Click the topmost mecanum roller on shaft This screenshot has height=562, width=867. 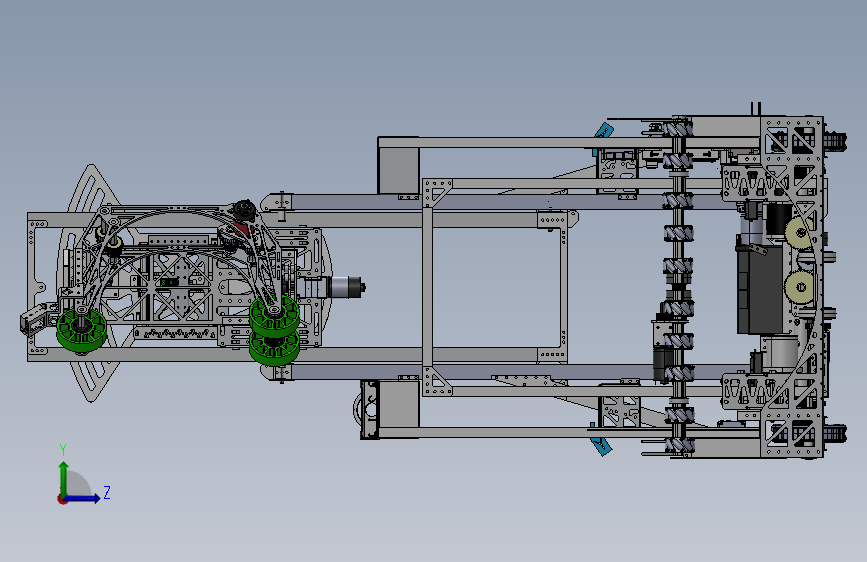click(x=678, y=130)
